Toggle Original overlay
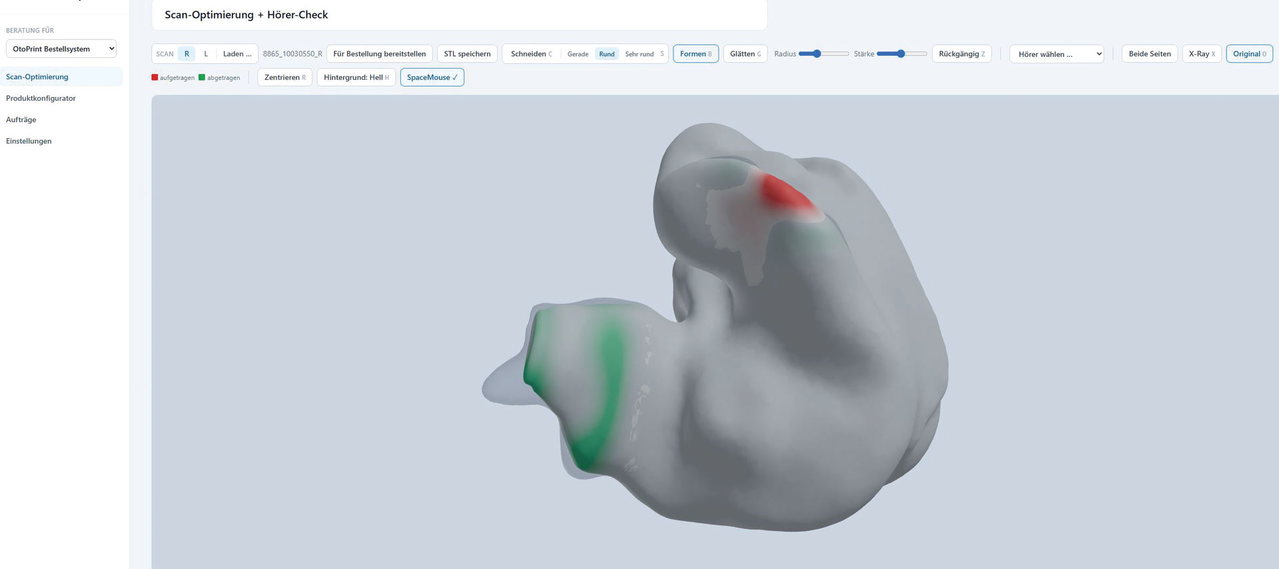The image size is (1279, 569). click(1250, 54)
